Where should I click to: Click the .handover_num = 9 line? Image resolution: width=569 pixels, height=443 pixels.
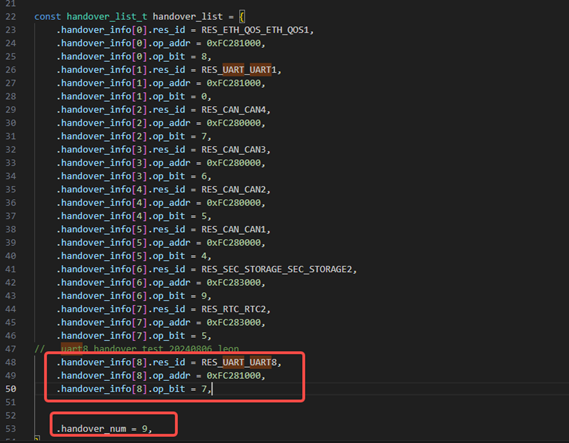tap(104, 429)
